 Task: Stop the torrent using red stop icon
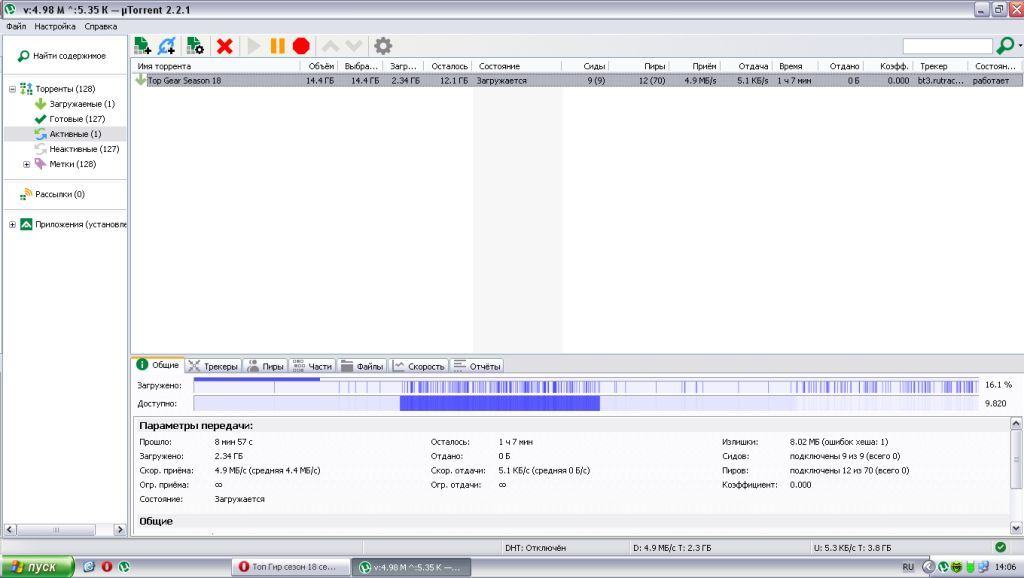click(x=301, y=46)
